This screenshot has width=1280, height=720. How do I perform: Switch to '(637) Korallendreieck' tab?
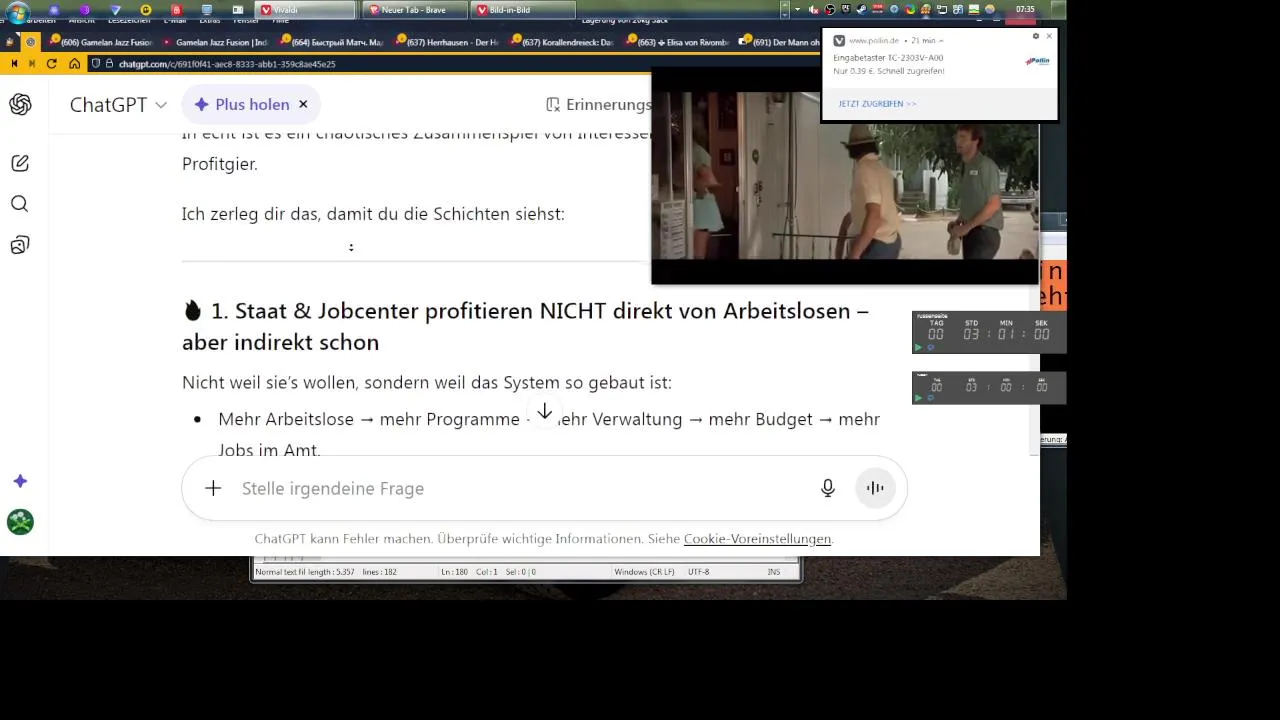tap(562, 42)
